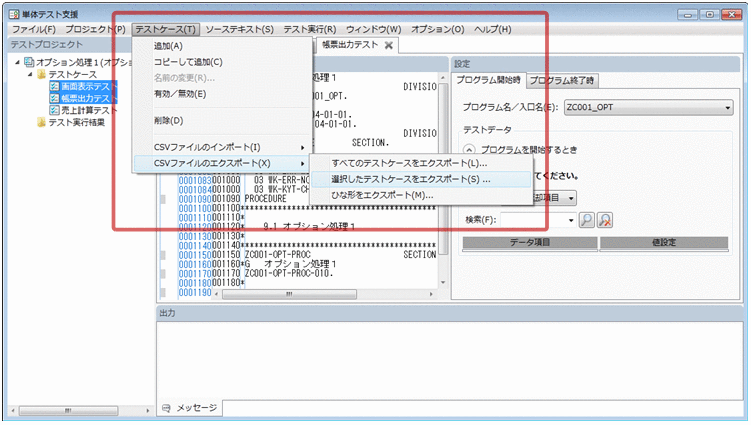Image resolution: width=751 pixels, height=425 pixels.
Task: Click line number 0001100 in source
Action: (x=194, y=208)
